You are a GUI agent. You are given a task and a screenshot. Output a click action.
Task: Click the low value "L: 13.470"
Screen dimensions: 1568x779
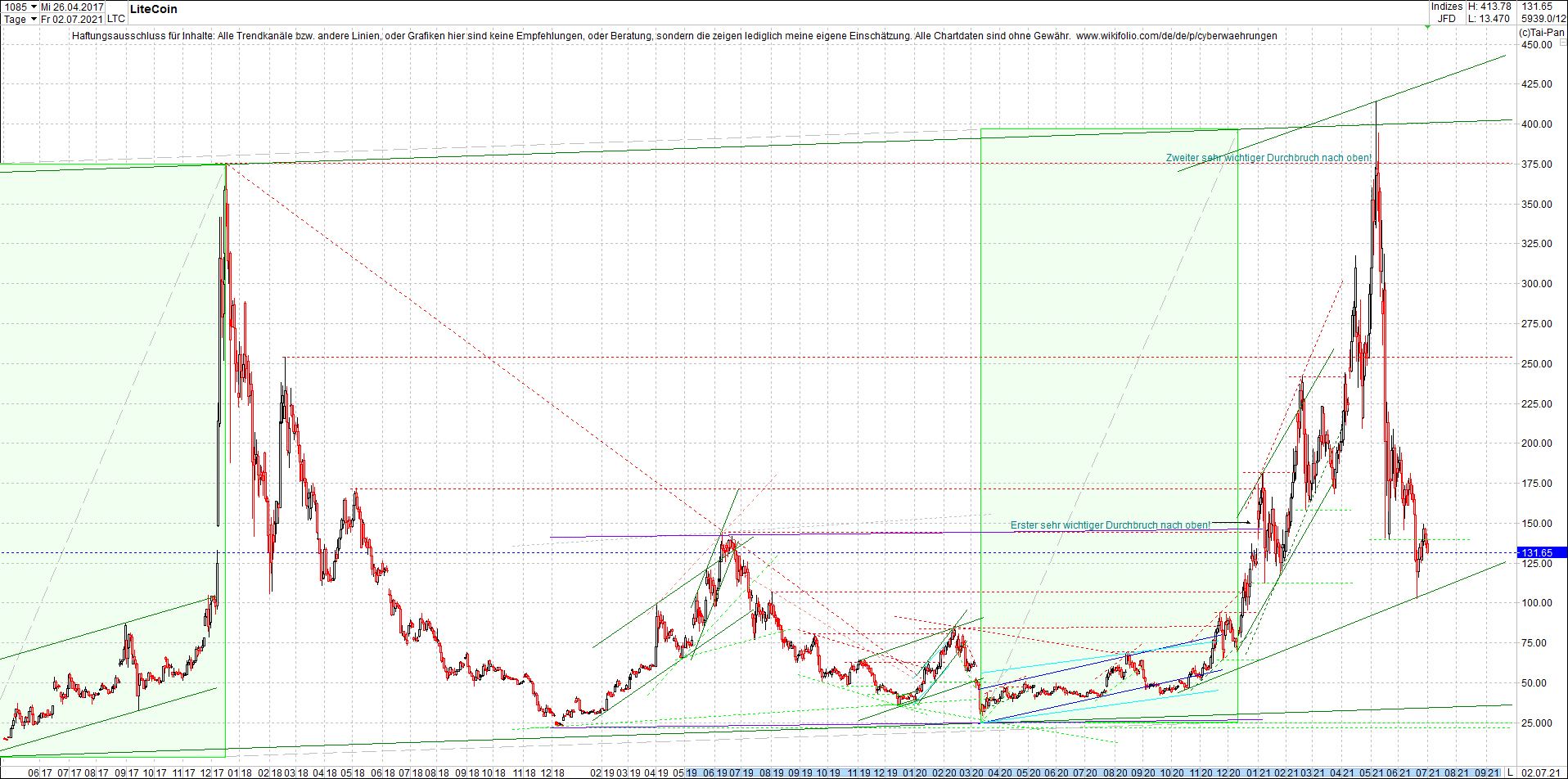click(1491, 19)
